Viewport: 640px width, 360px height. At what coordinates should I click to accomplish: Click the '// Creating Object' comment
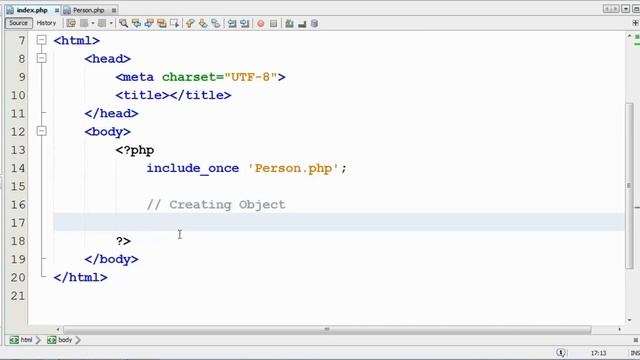click(216, 204)
